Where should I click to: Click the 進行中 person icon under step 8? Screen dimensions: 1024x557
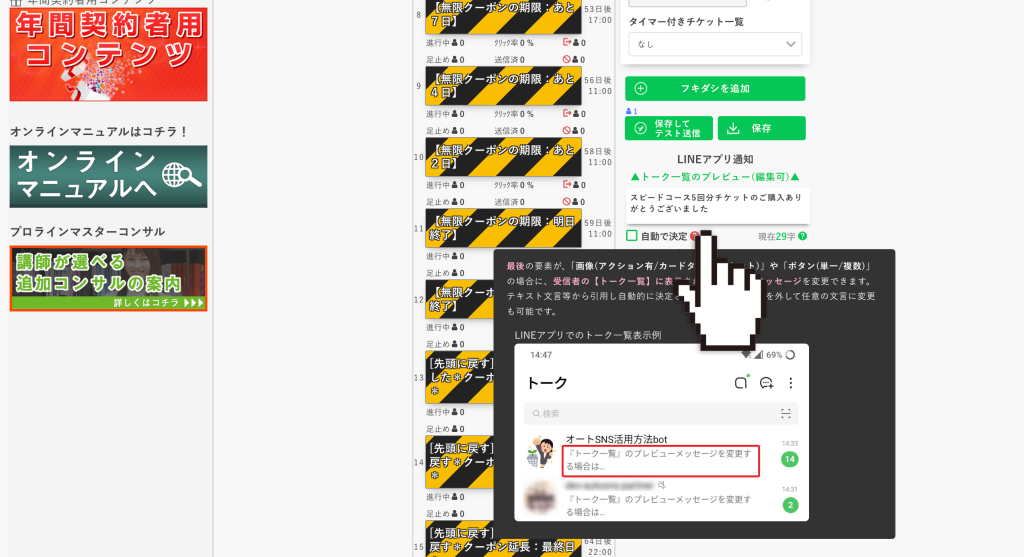pyautogui.click(x=455, y=43)
